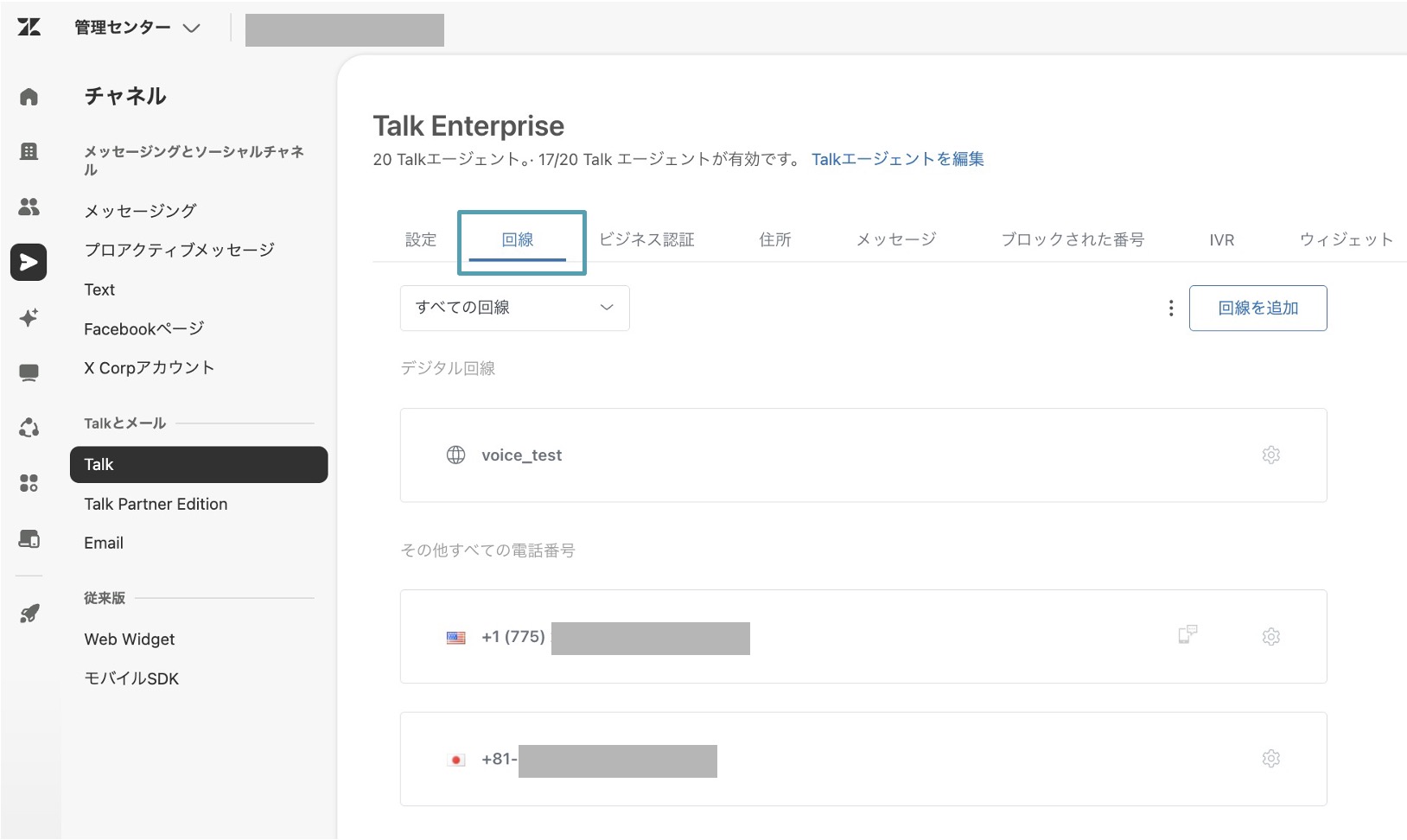Switch to the 設定 tab
The image size is (1407, 840).
421,239
